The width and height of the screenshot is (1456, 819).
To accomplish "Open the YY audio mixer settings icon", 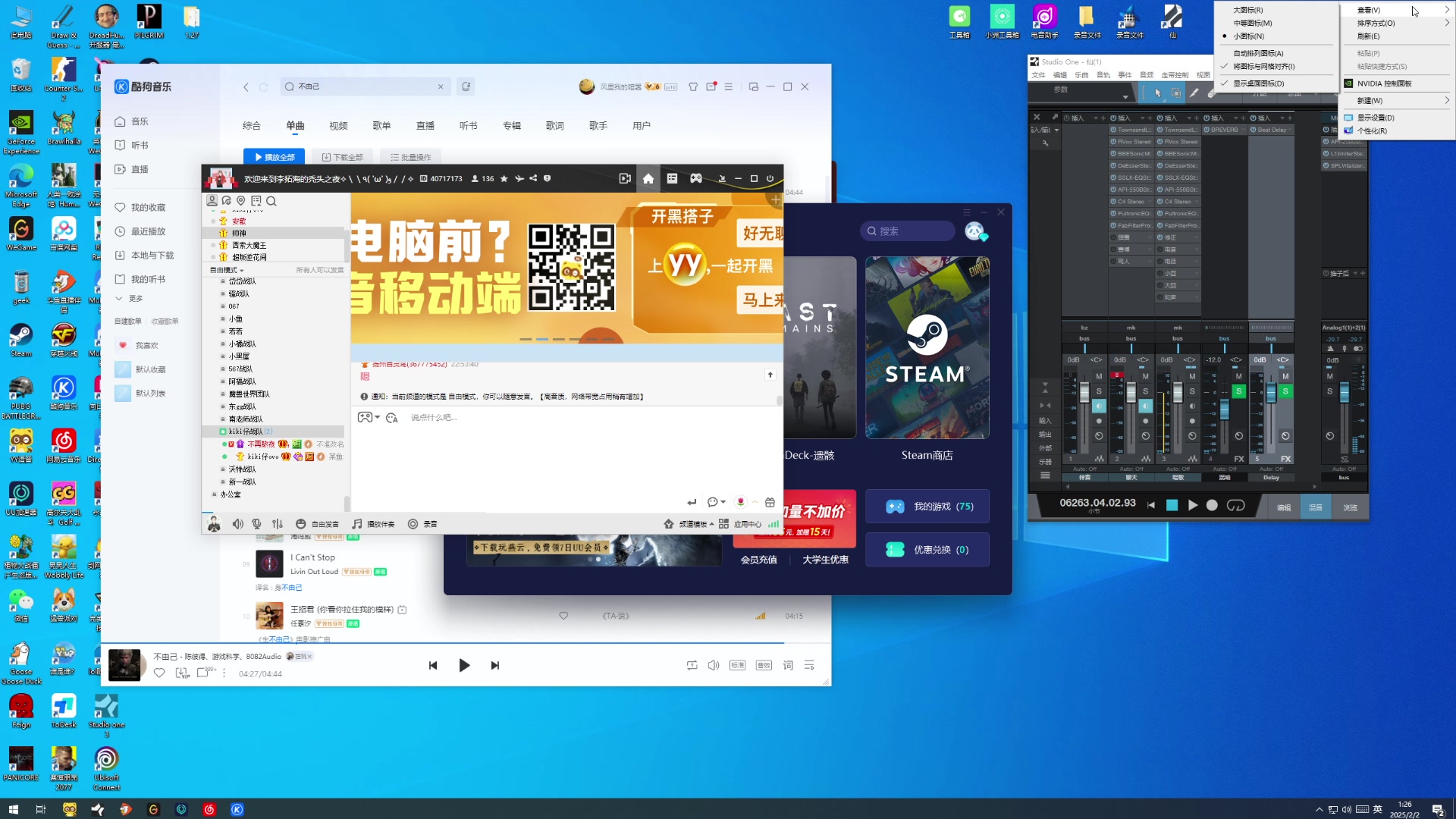I will 278,524.
